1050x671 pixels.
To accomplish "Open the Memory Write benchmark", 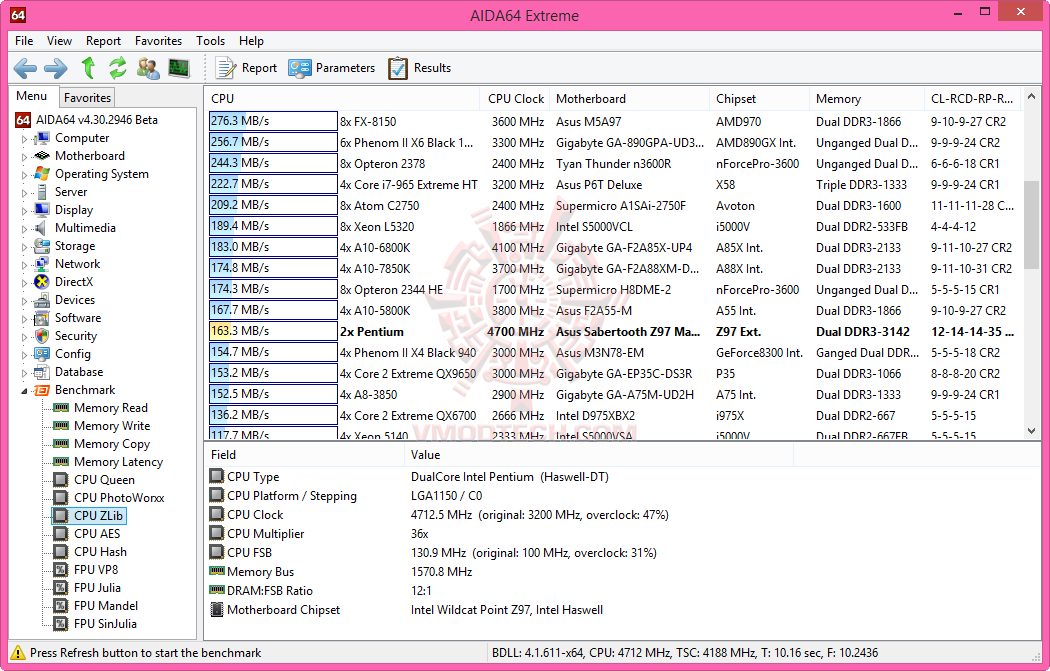I will 112,426.
